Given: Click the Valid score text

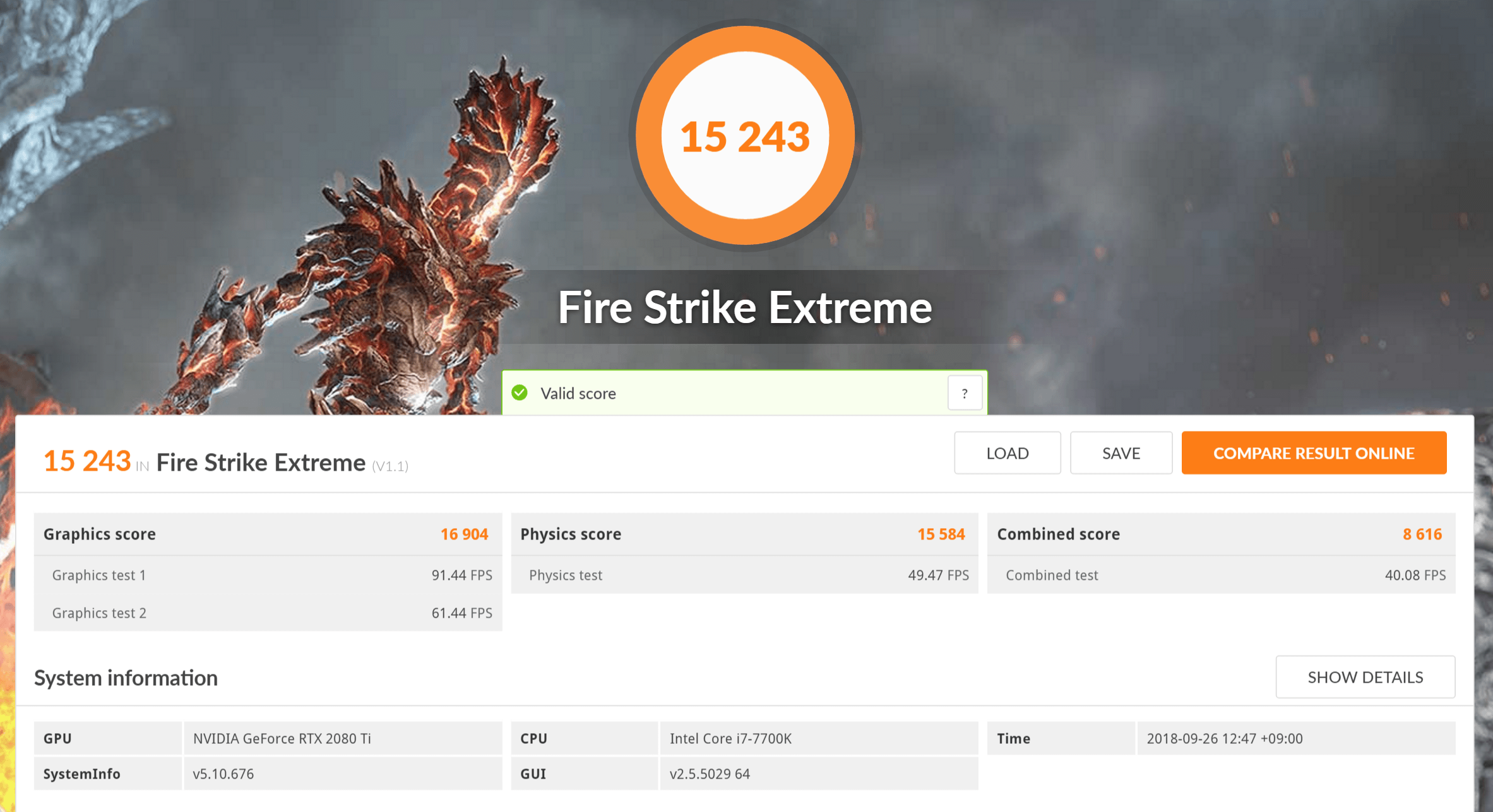Looking at the screenshot, I should tap(578, 393).
